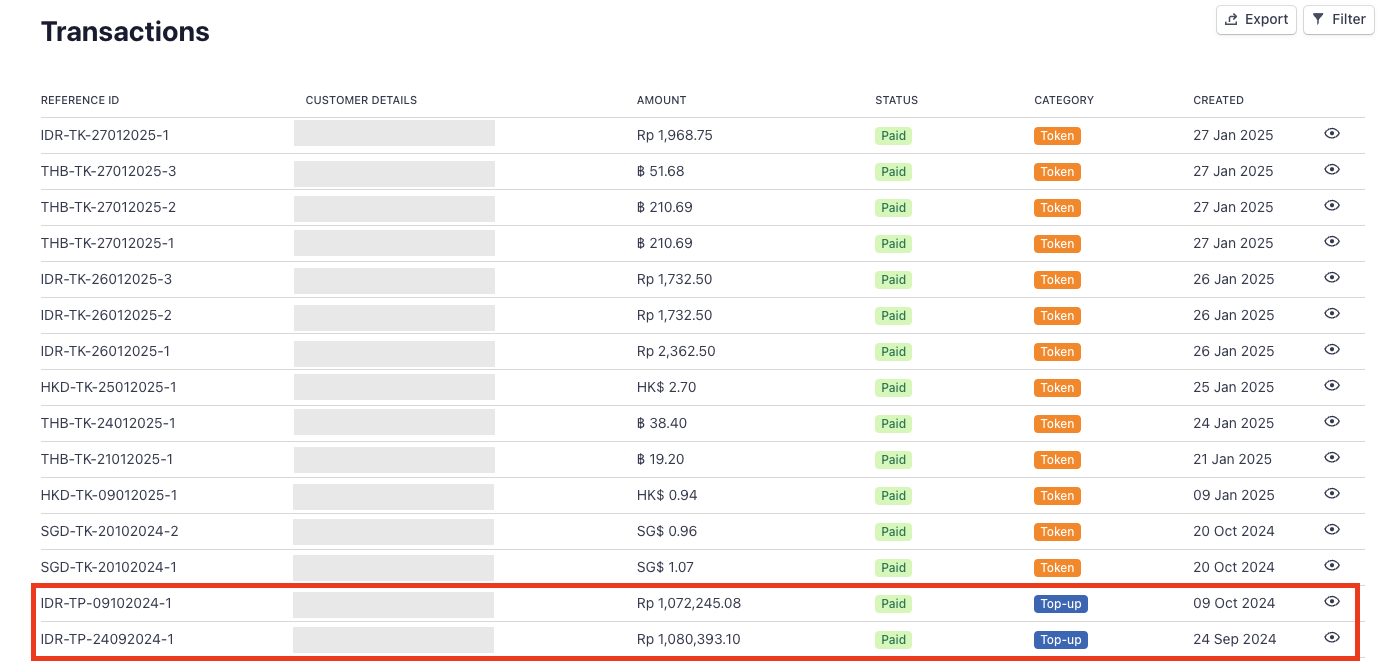Click eye icon on THB-TK-24012025-1 row
Screen dimensions: 1398x670
coord(1332,422)
